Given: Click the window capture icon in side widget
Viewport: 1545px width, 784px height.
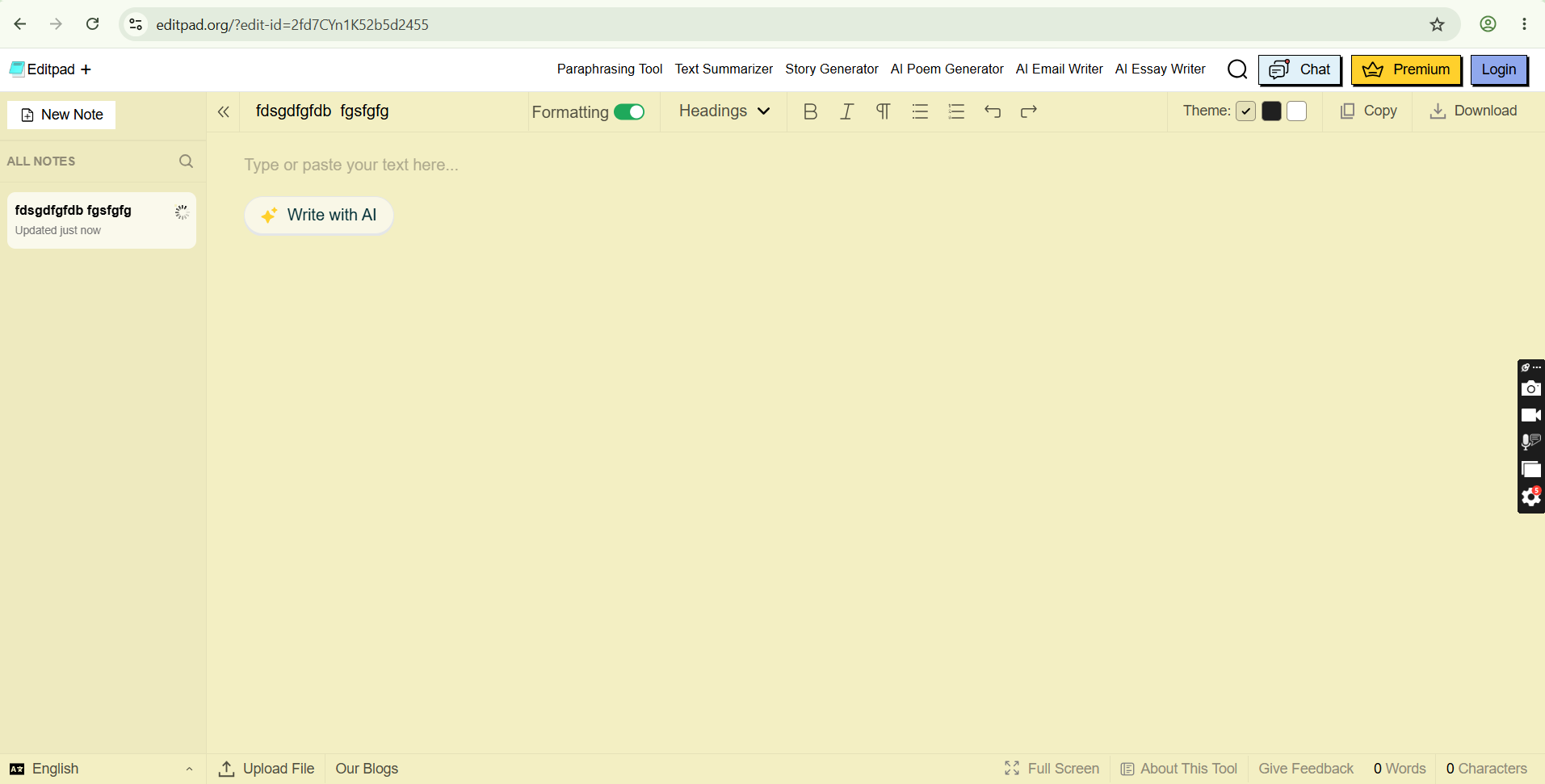Looking at the screenshot, I should tap(1530, 469).
